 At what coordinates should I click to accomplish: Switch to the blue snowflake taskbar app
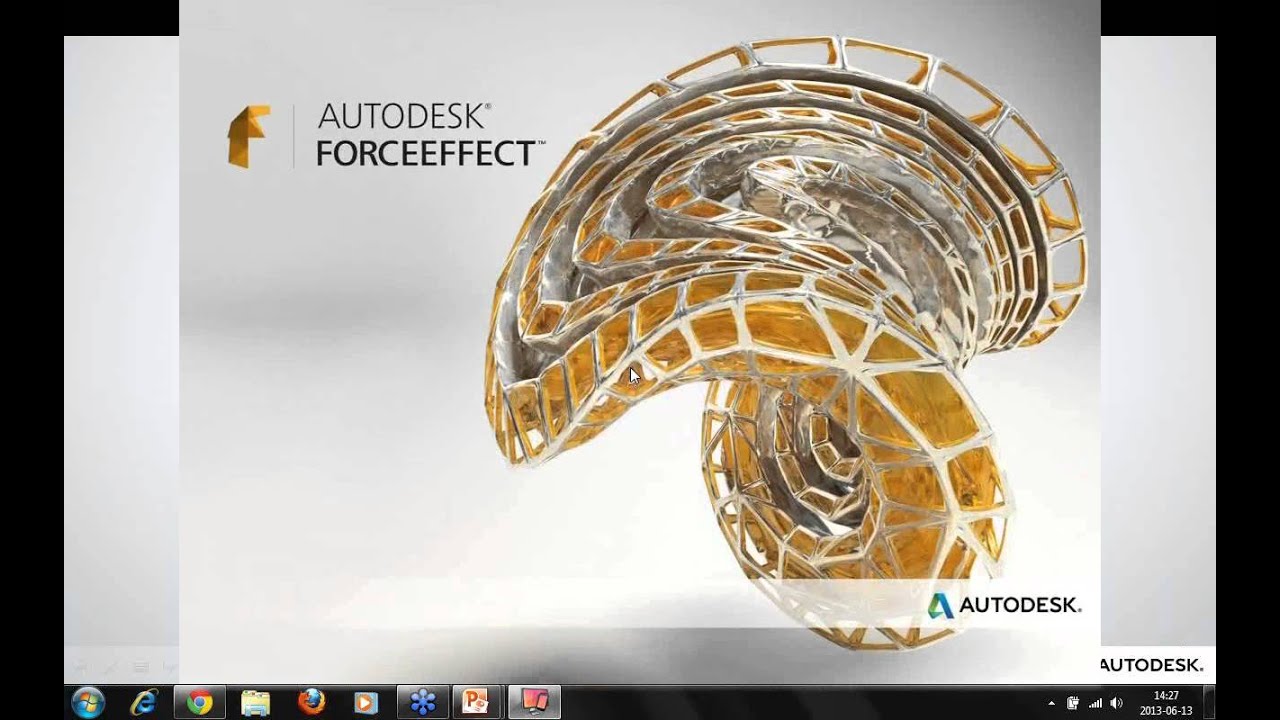(x=423, y=702)
